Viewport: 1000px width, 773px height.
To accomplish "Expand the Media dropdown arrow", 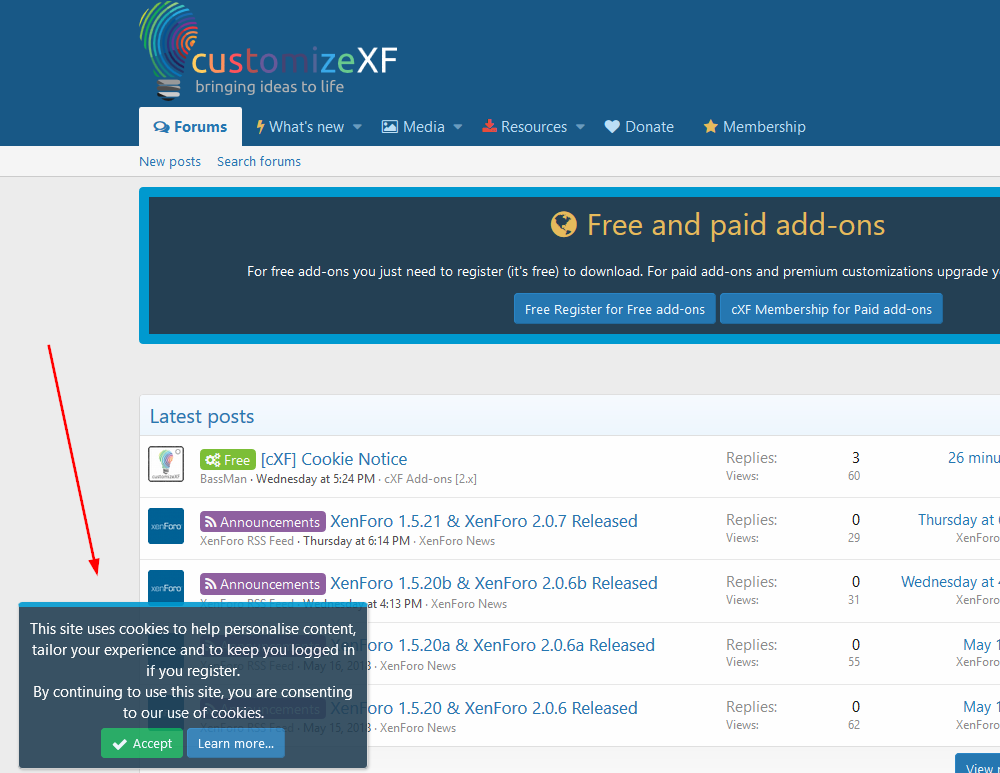I will coord(458,127).
